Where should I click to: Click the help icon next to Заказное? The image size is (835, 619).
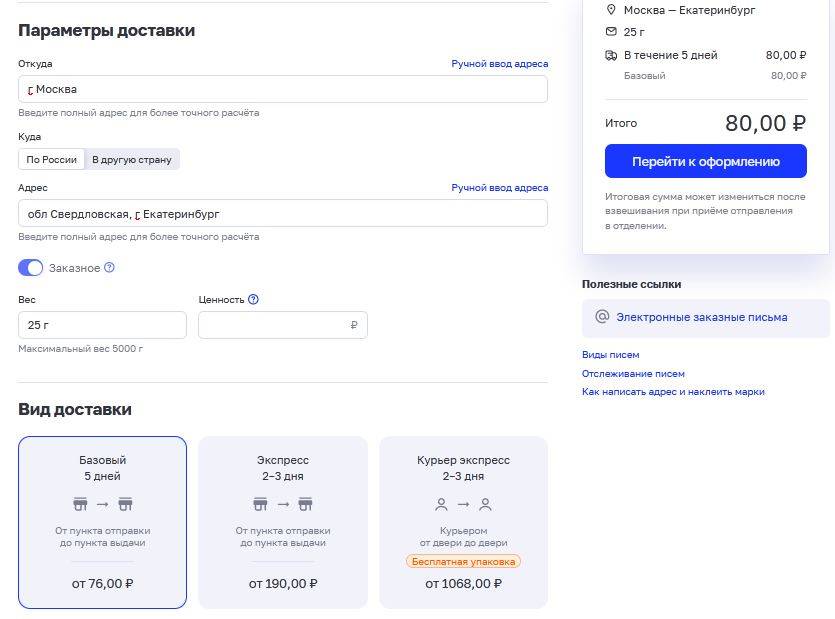[x=110, y=268]
